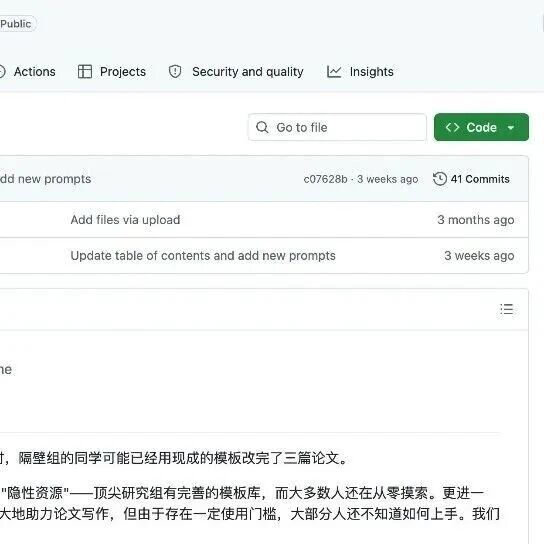
Task: Click the Security shield icon
Action: point(175,72)
